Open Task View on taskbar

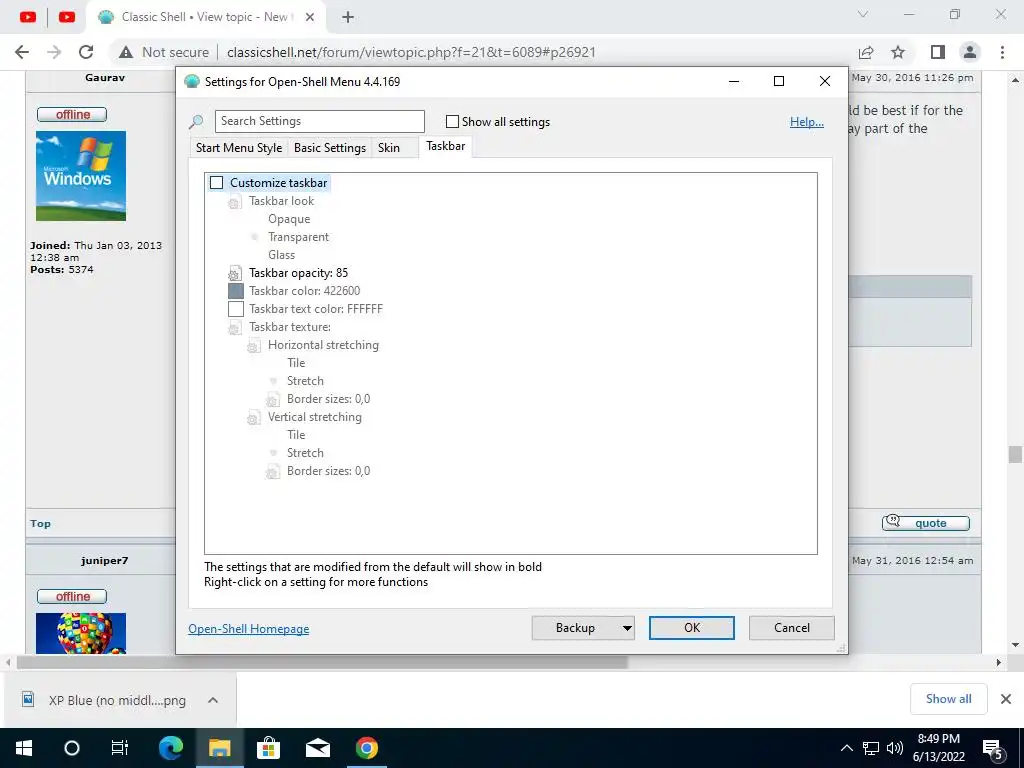(x=120, y=748)
